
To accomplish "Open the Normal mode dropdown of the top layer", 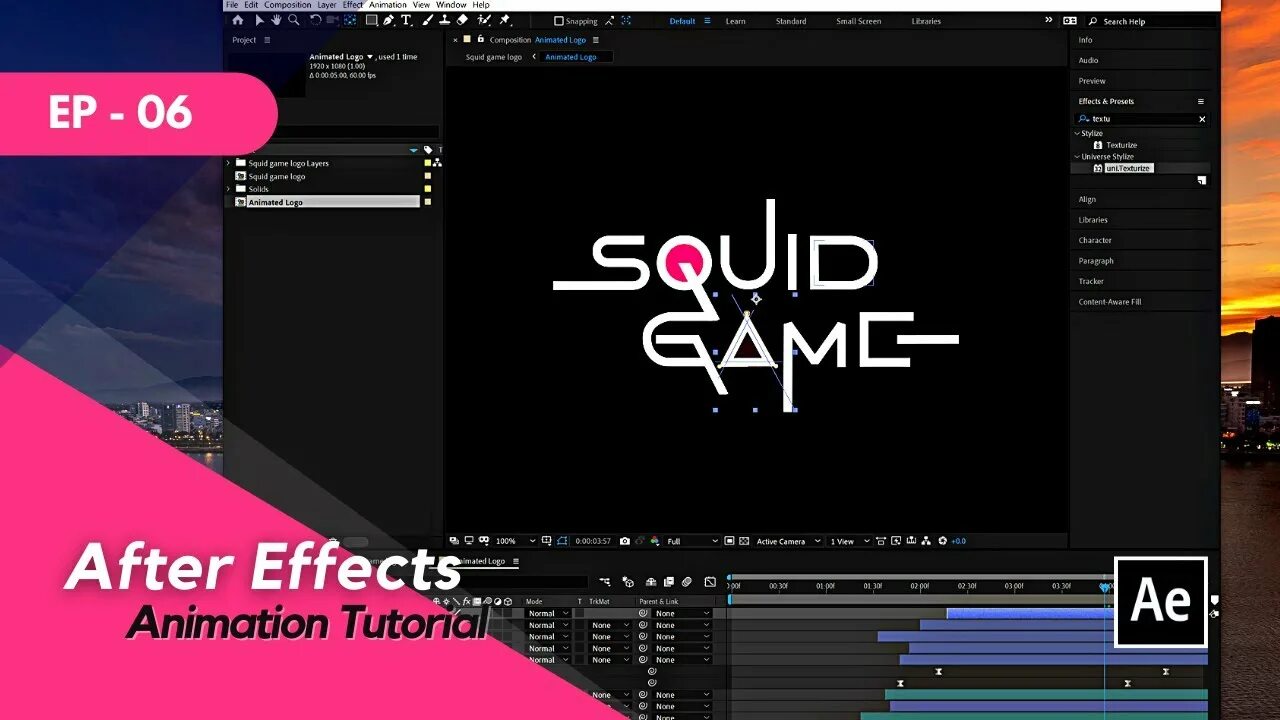I will (x=548, y=613).
